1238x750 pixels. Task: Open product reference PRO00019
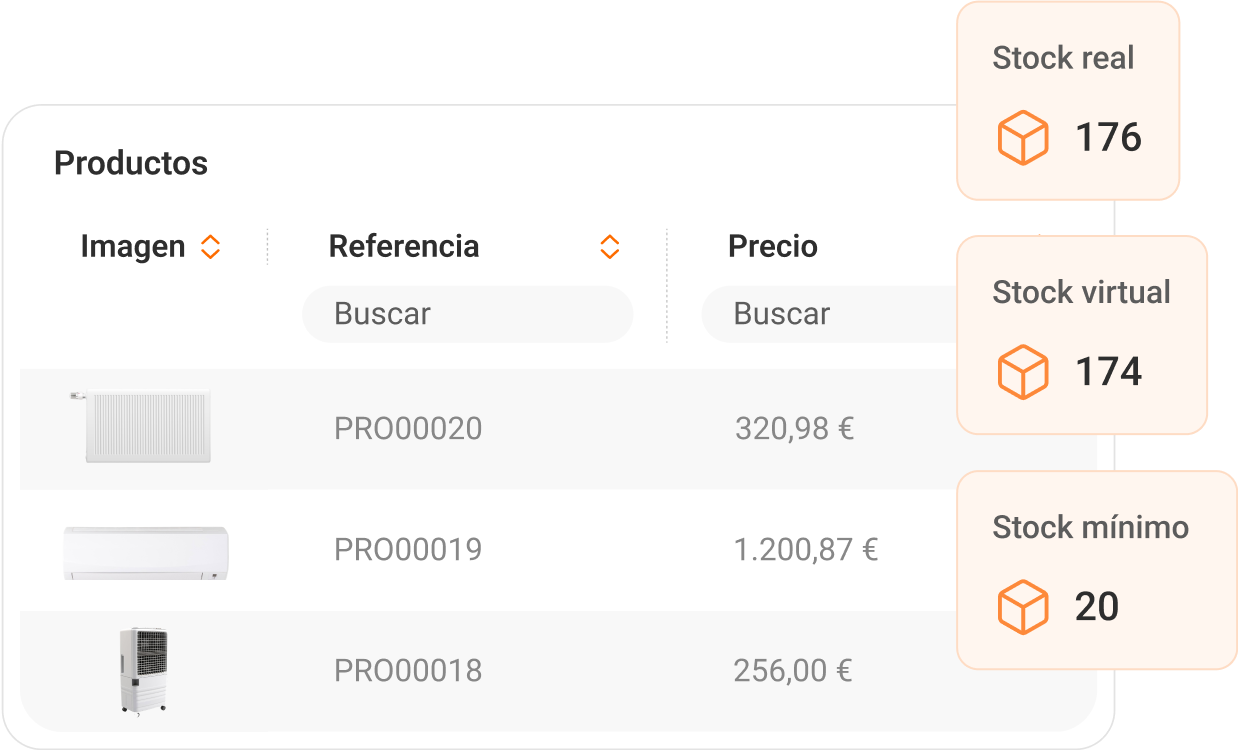coord(408,550)
